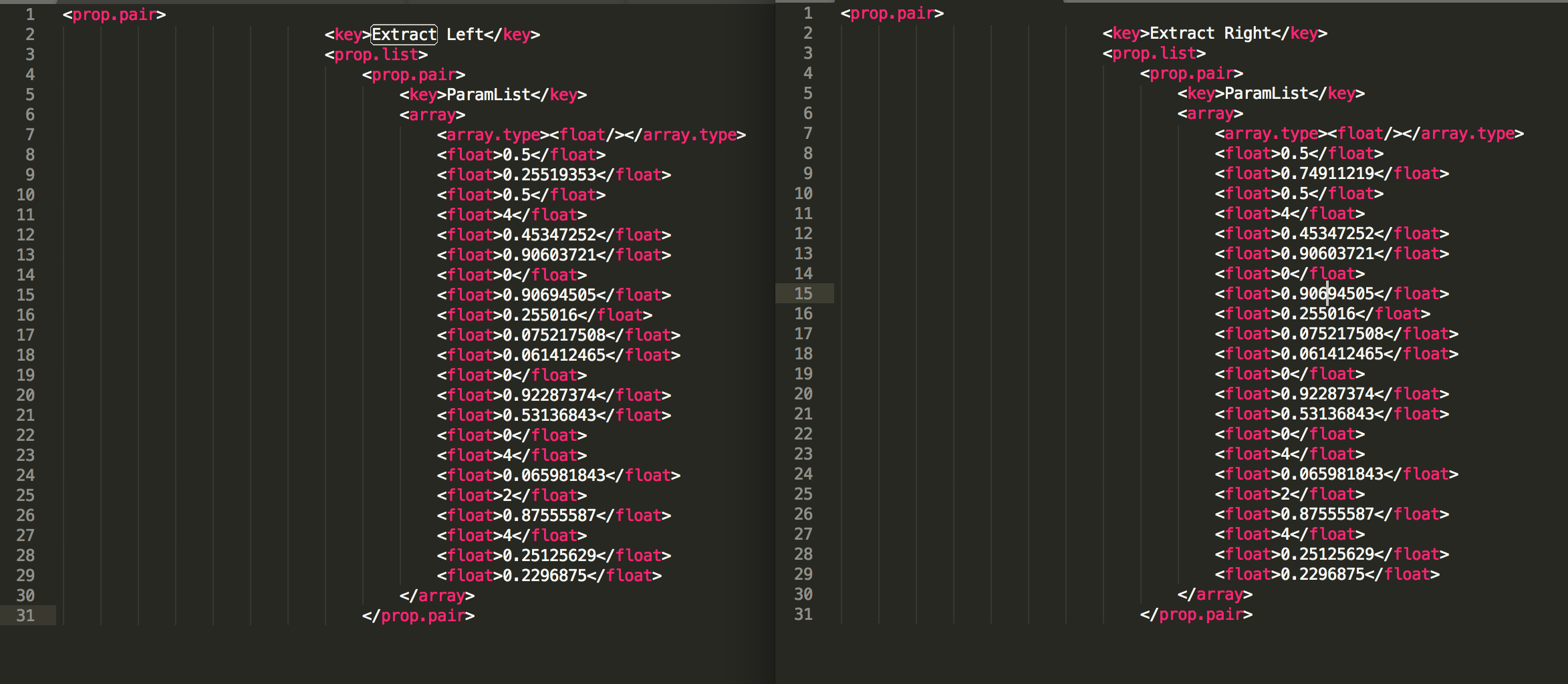Click 0.061412465 in the left pane
1568x684 pixels.
pyautogui.click(x=554, y=355)
